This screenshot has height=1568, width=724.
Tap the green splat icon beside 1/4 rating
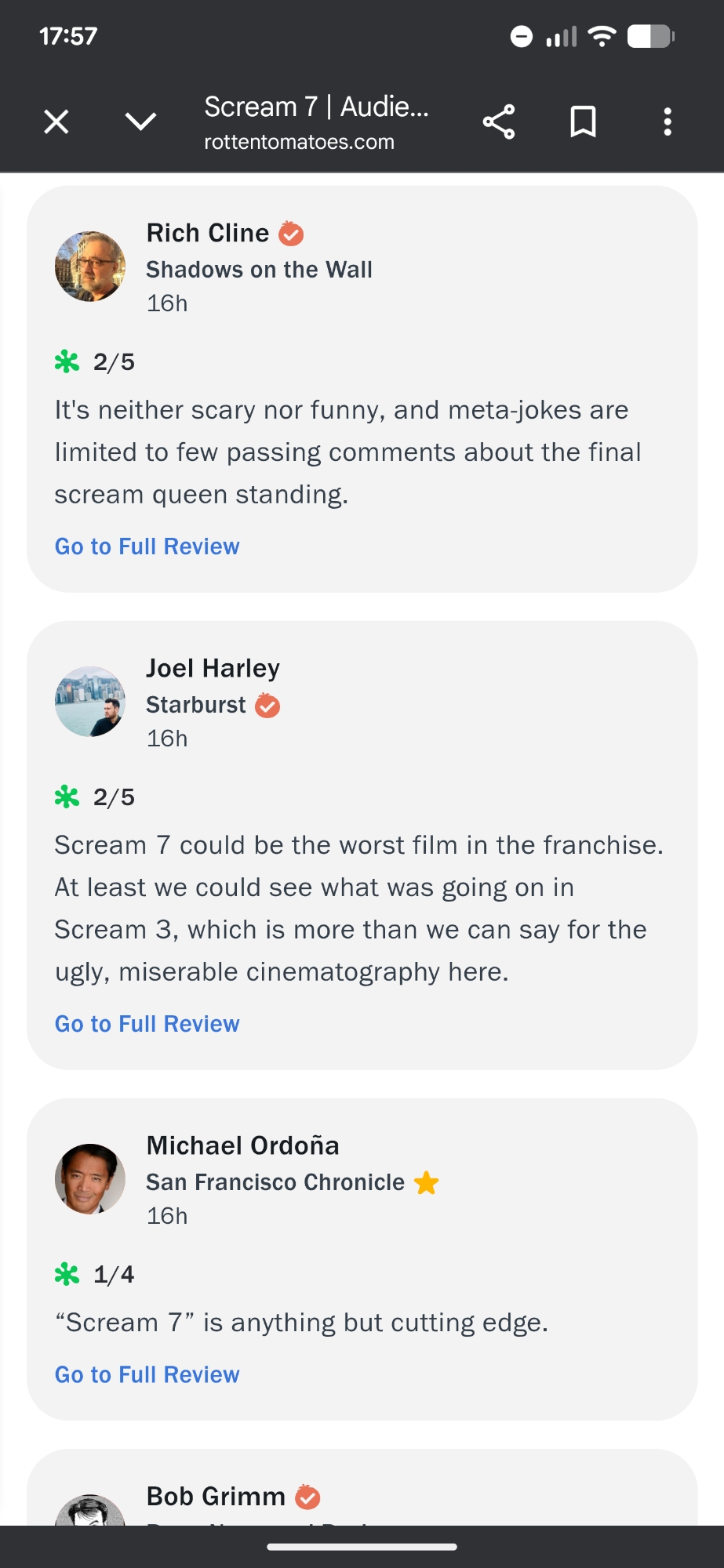coord(67,1275)
